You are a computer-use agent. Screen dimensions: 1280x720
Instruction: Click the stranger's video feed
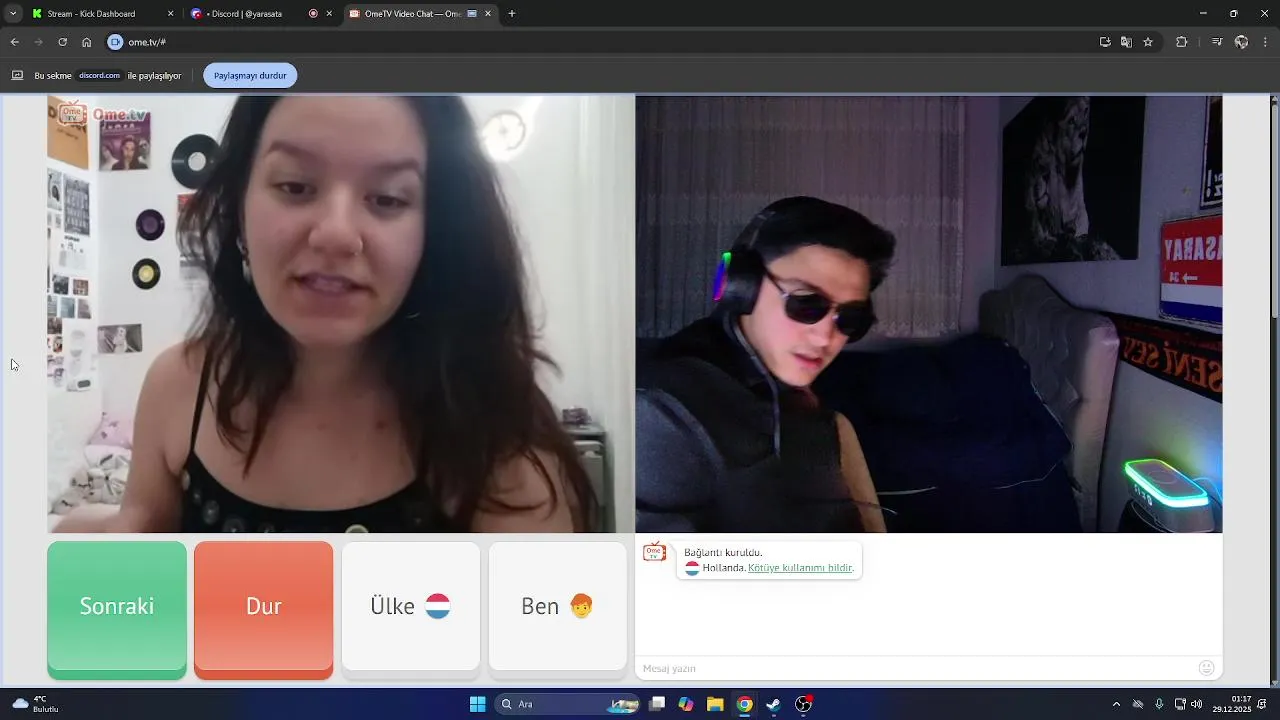click(341, 314)
